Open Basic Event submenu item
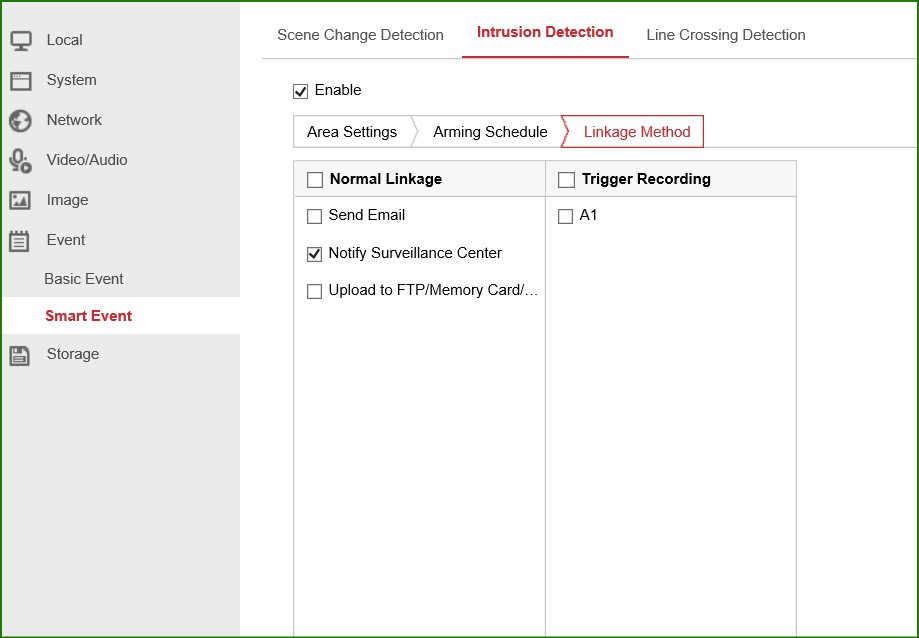 [x=84, y=279]
